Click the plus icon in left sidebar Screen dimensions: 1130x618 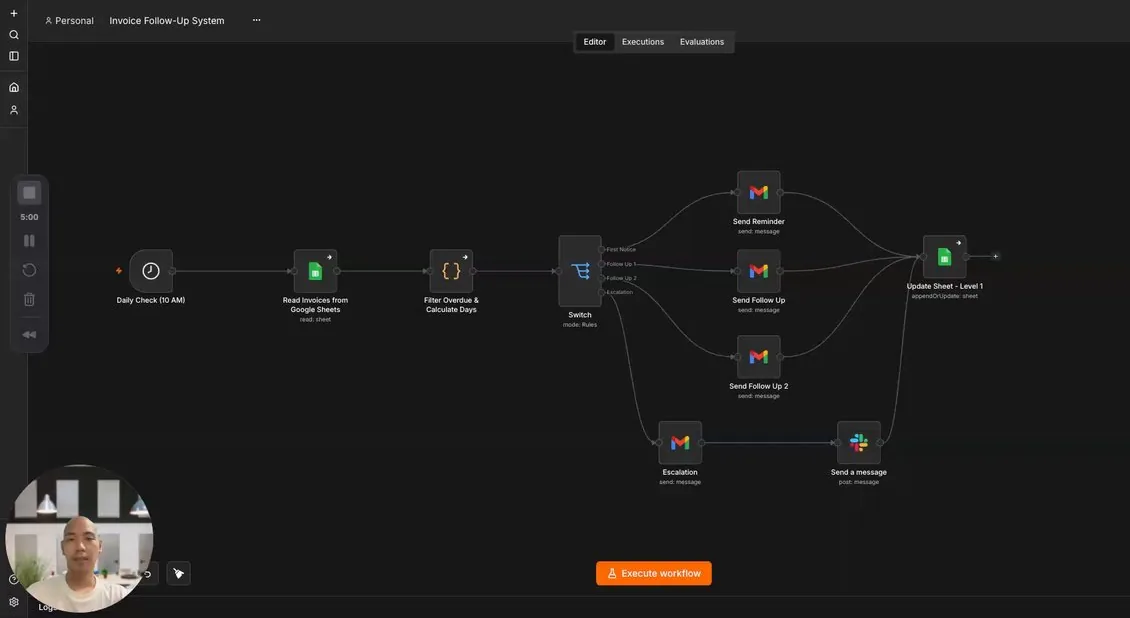tap(14, 13)
